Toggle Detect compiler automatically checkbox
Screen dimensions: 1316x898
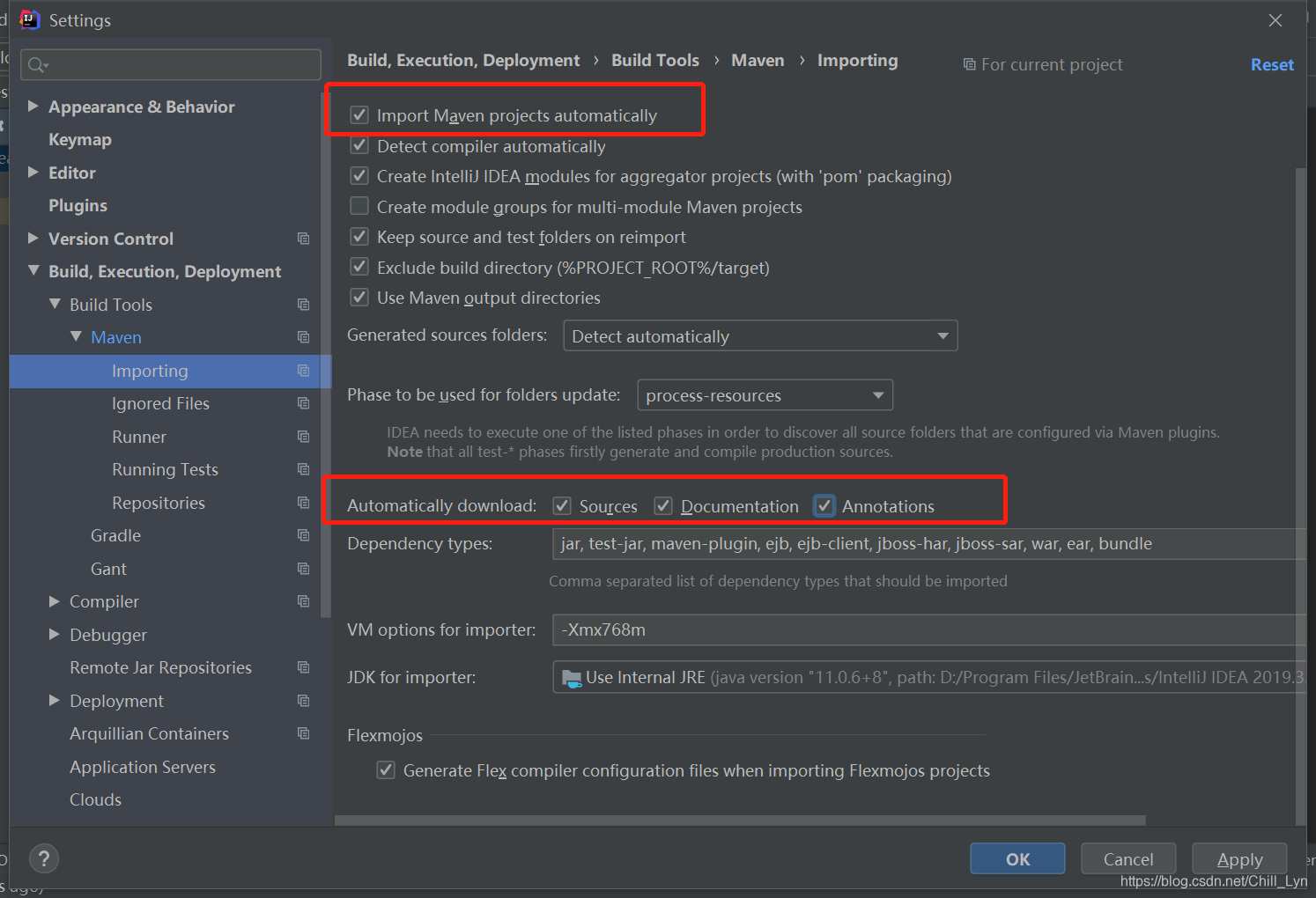[x=359, y=145]
